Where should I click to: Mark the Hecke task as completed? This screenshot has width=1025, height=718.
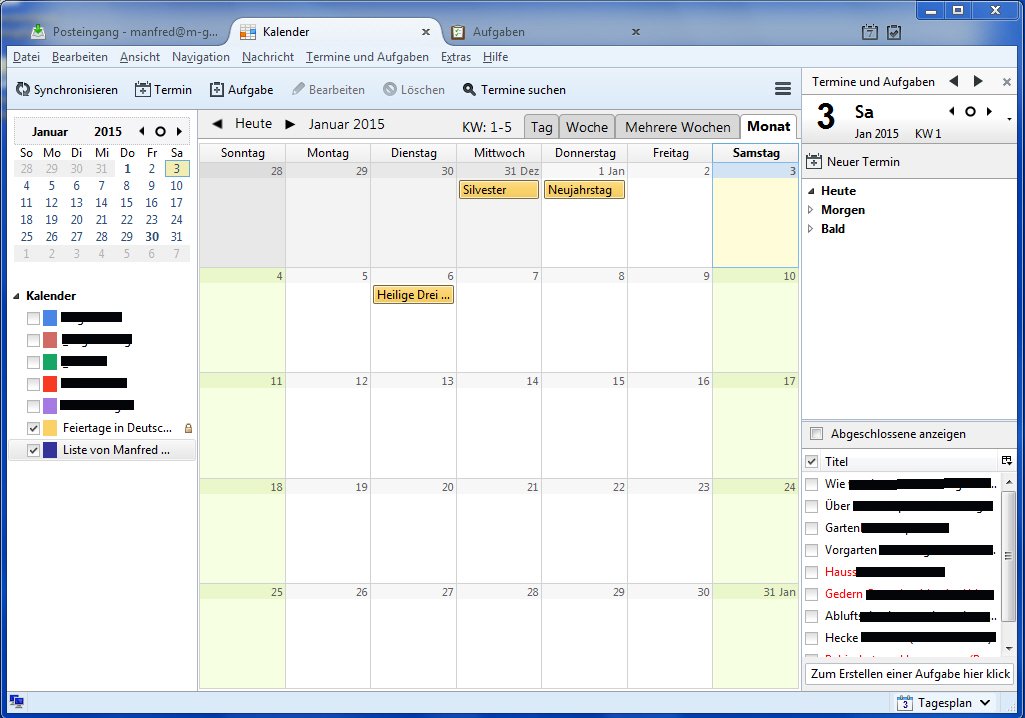click(x=811, y=638)
